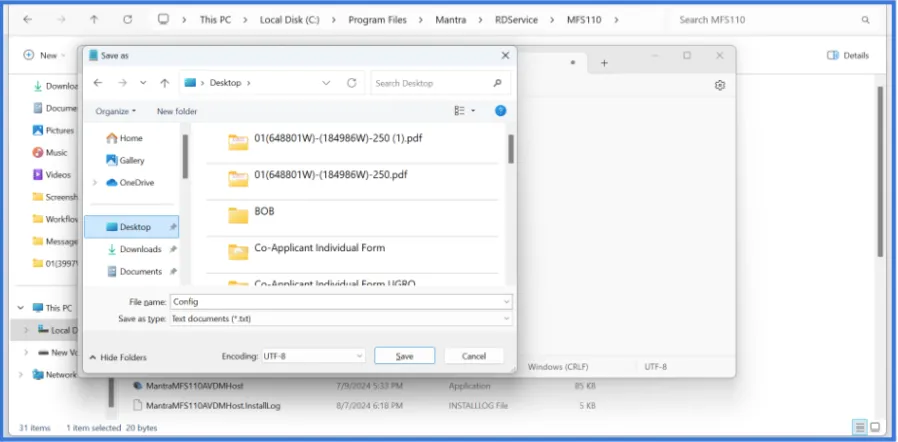The height and width of the screenshot is (442, 898).
Task: Open Notepad settings gear icon
Action: [719, 86]
